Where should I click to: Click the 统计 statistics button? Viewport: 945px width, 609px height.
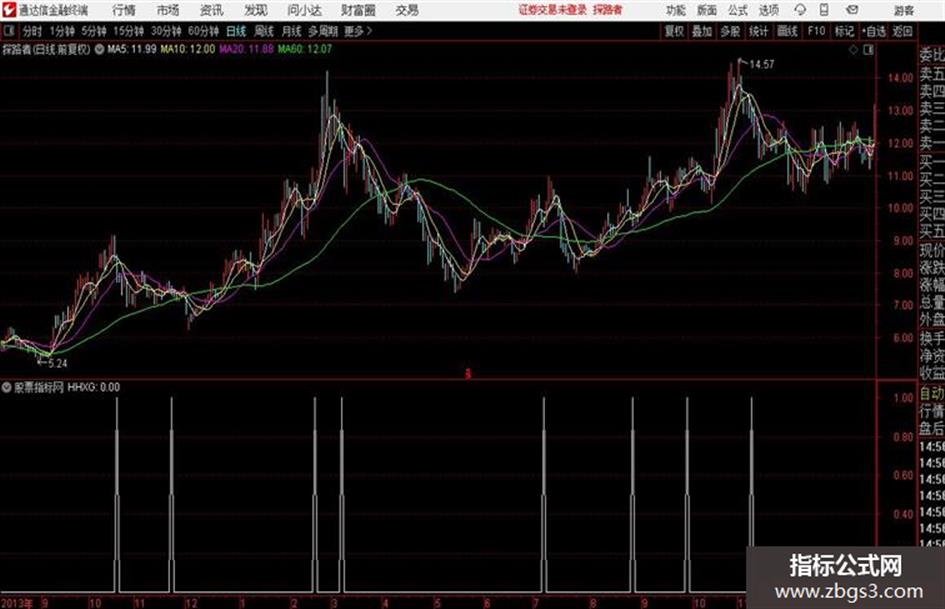coord(758,31)
